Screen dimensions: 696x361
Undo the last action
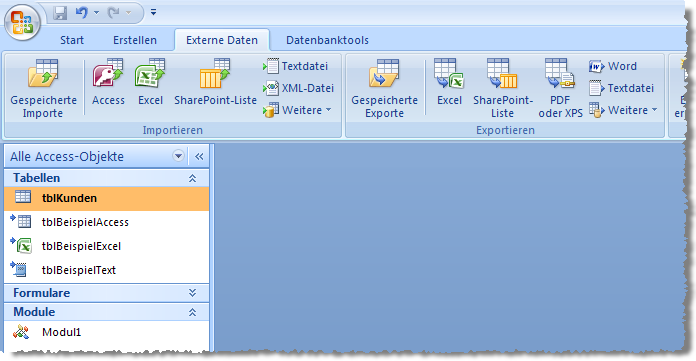pyautogui.click(x=81, y=12)
